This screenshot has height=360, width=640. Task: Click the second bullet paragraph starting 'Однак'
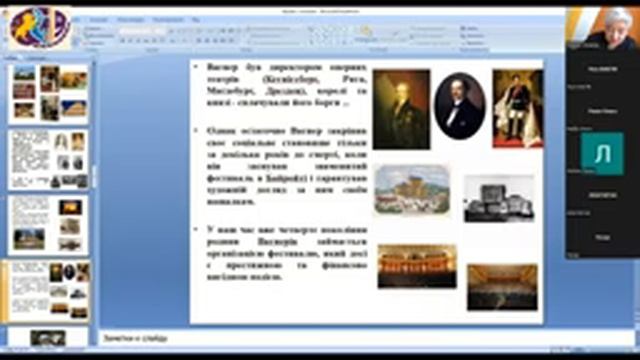pos(287,166)
